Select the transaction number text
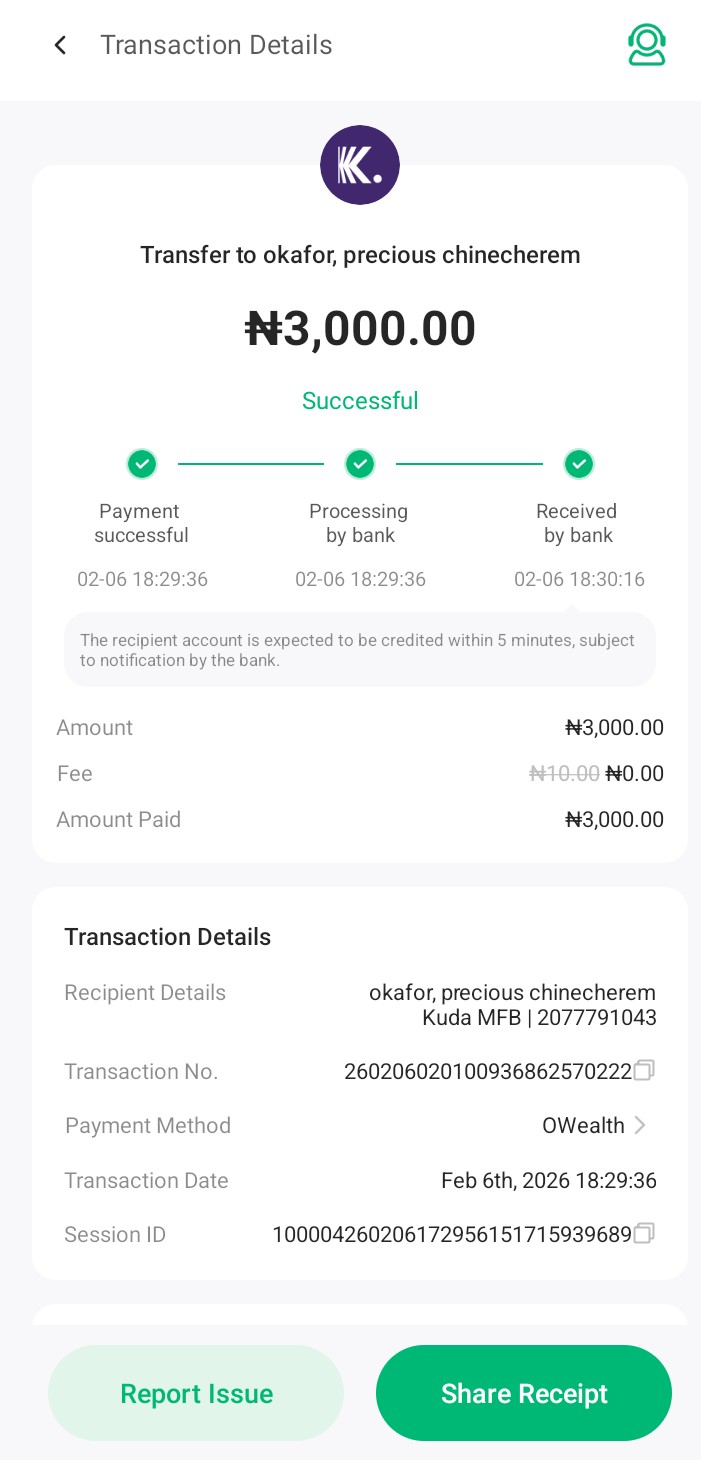The image size is (701, 1460). pos(488,1072)
